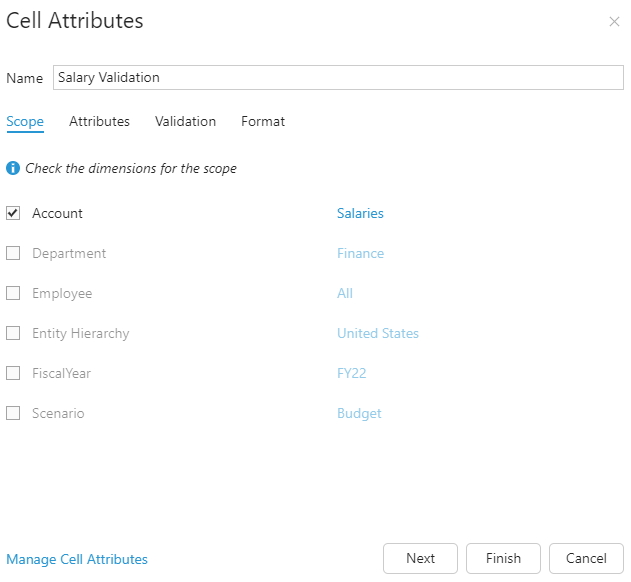Click the FY22 fiscal year link
The image size is (631, 582).
pos(352,373)
